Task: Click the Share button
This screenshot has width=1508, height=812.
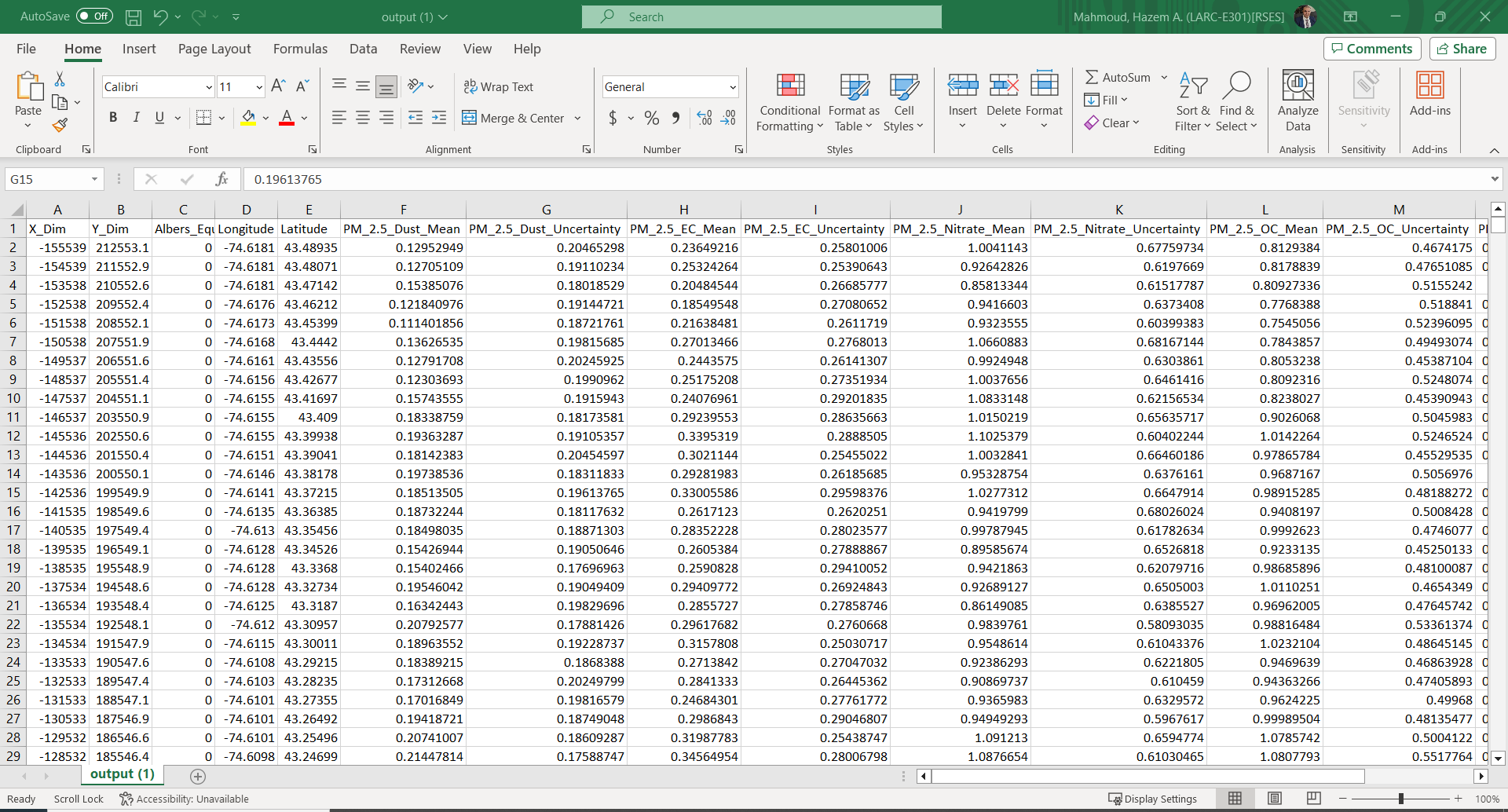Action: (x=1462, y=49)
